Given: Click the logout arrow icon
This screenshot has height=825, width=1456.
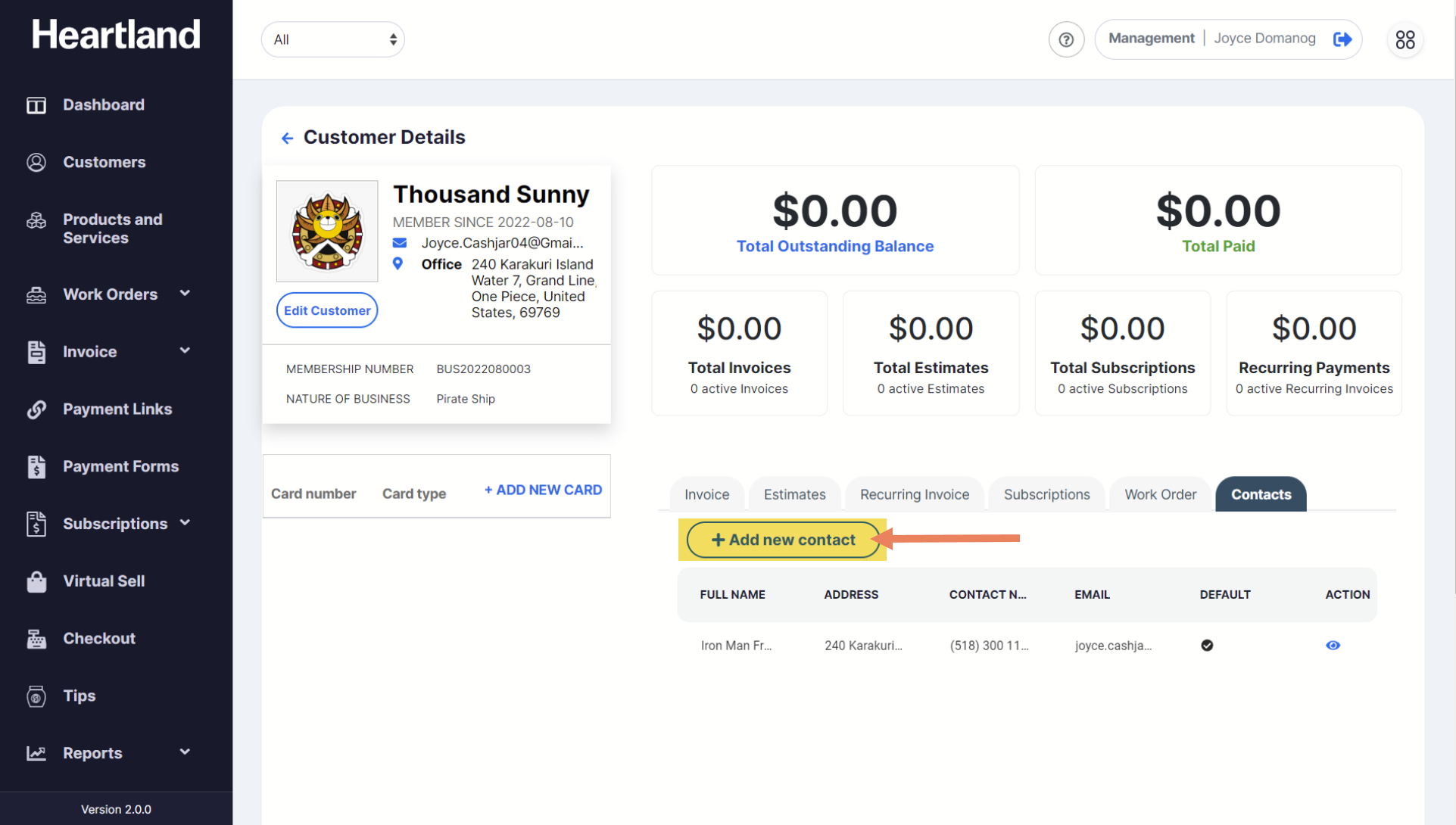Looking at the screenshot, I should 1342,39.
